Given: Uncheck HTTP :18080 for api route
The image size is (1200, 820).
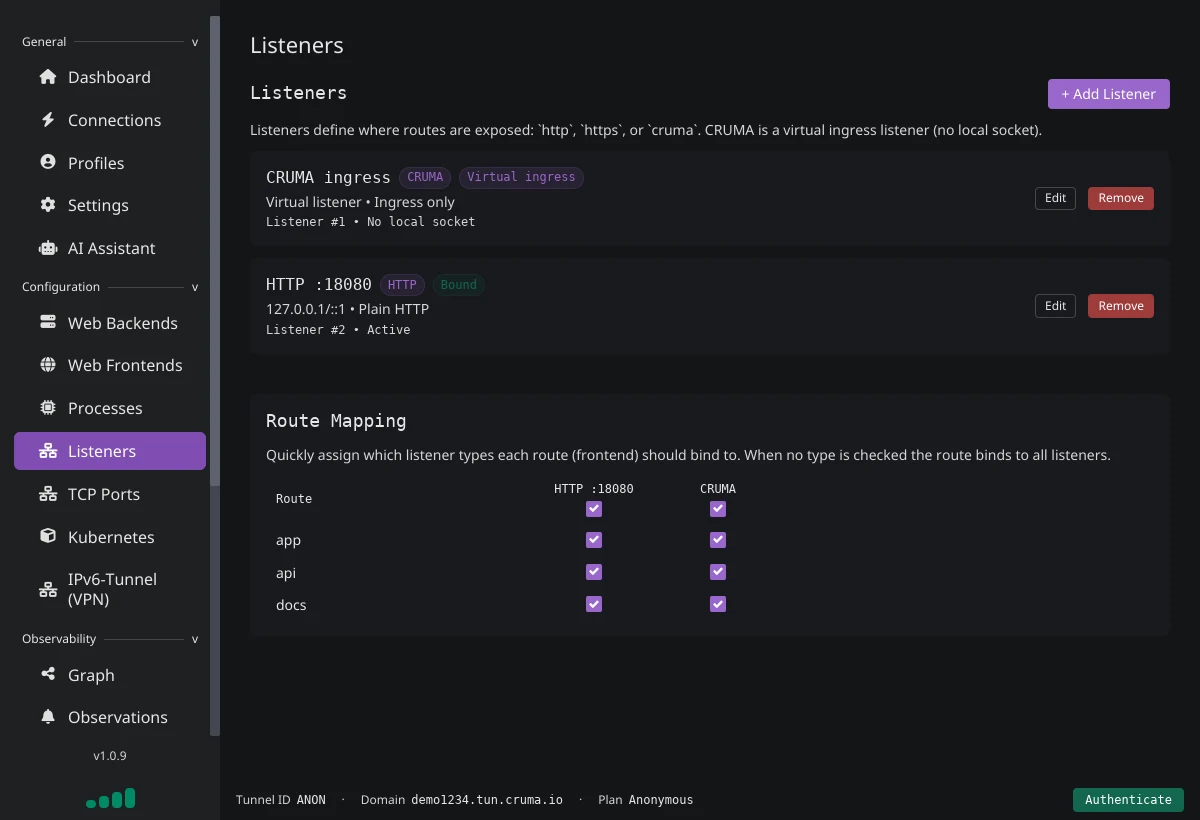Looking at the screenshot, I should pyautogui.click(x=594, y=572).
